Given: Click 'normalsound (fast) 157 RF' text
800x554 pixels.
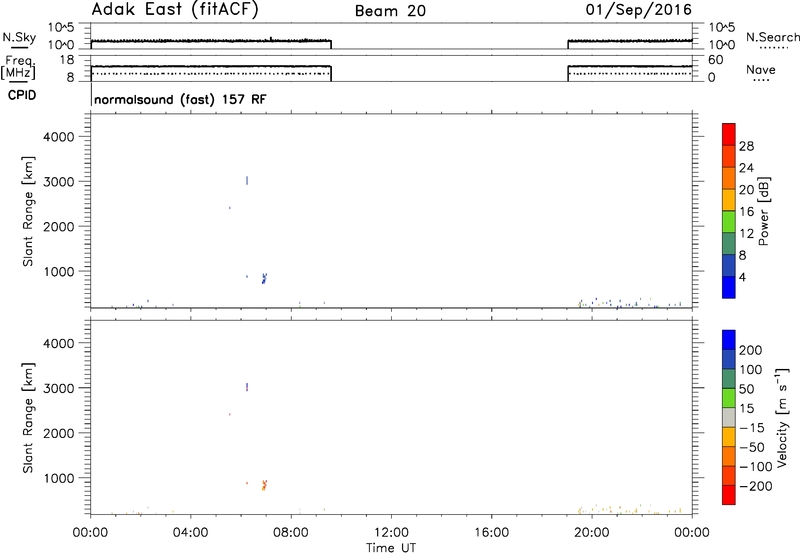Looking at the screenshot, I should pos(180,99).
